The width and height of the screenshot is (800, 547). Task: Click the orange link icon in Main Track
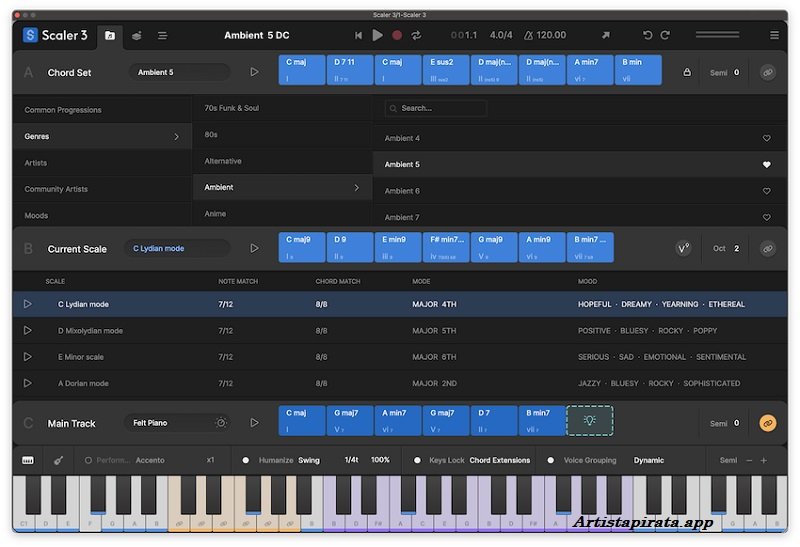(x=767, y=423)
